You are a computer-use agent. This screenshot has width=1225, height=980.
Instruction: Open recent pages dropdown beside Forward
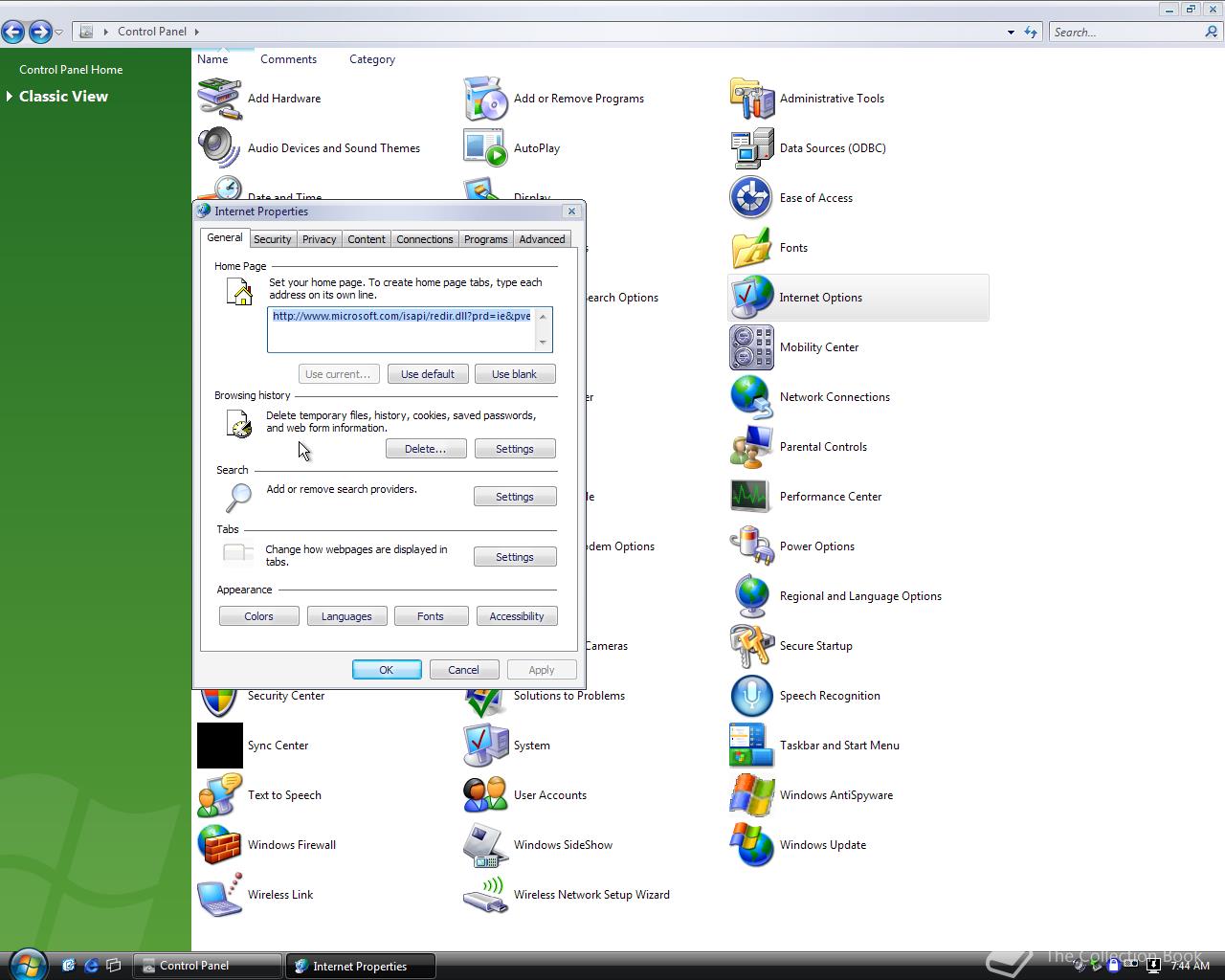[x=59, y=33]
